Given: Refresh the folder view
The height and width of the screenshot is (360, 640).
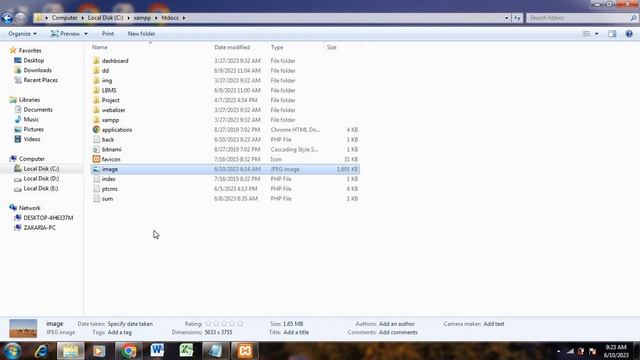Looking at the screenshot, I should tap(517, 18).
